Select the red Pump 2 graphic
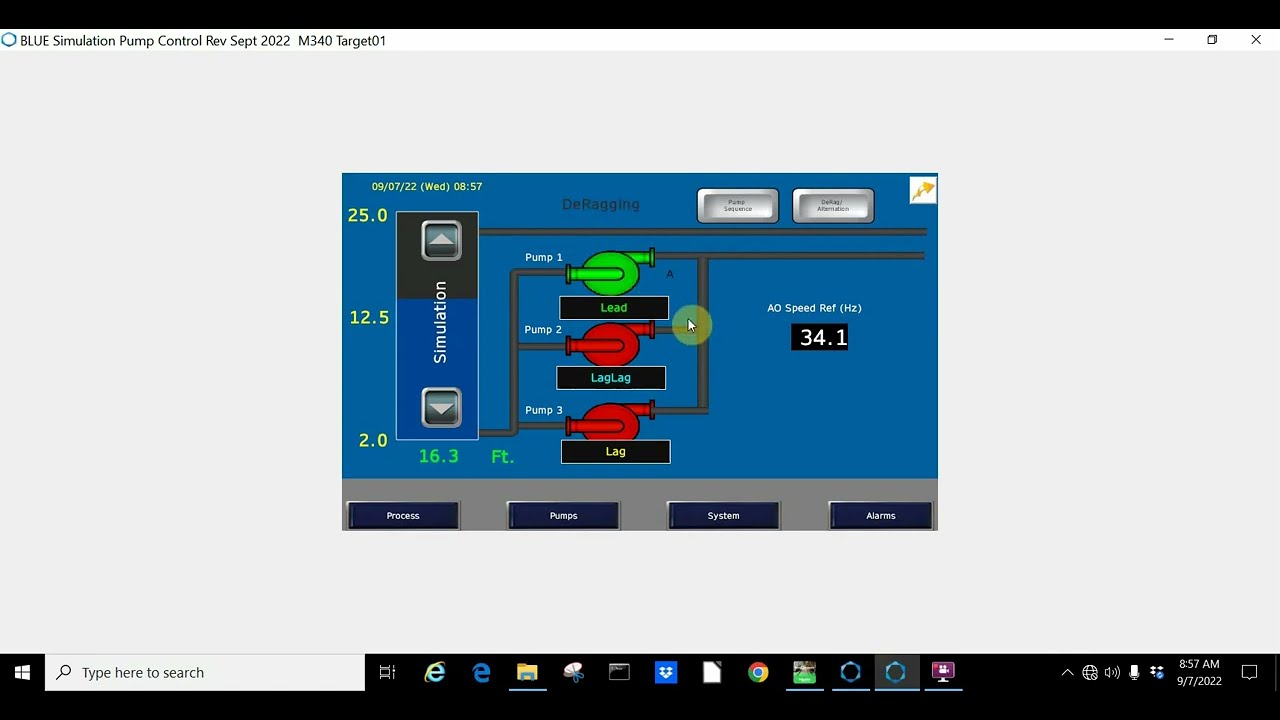1280x720 pixels. click(x=610, y=345)
